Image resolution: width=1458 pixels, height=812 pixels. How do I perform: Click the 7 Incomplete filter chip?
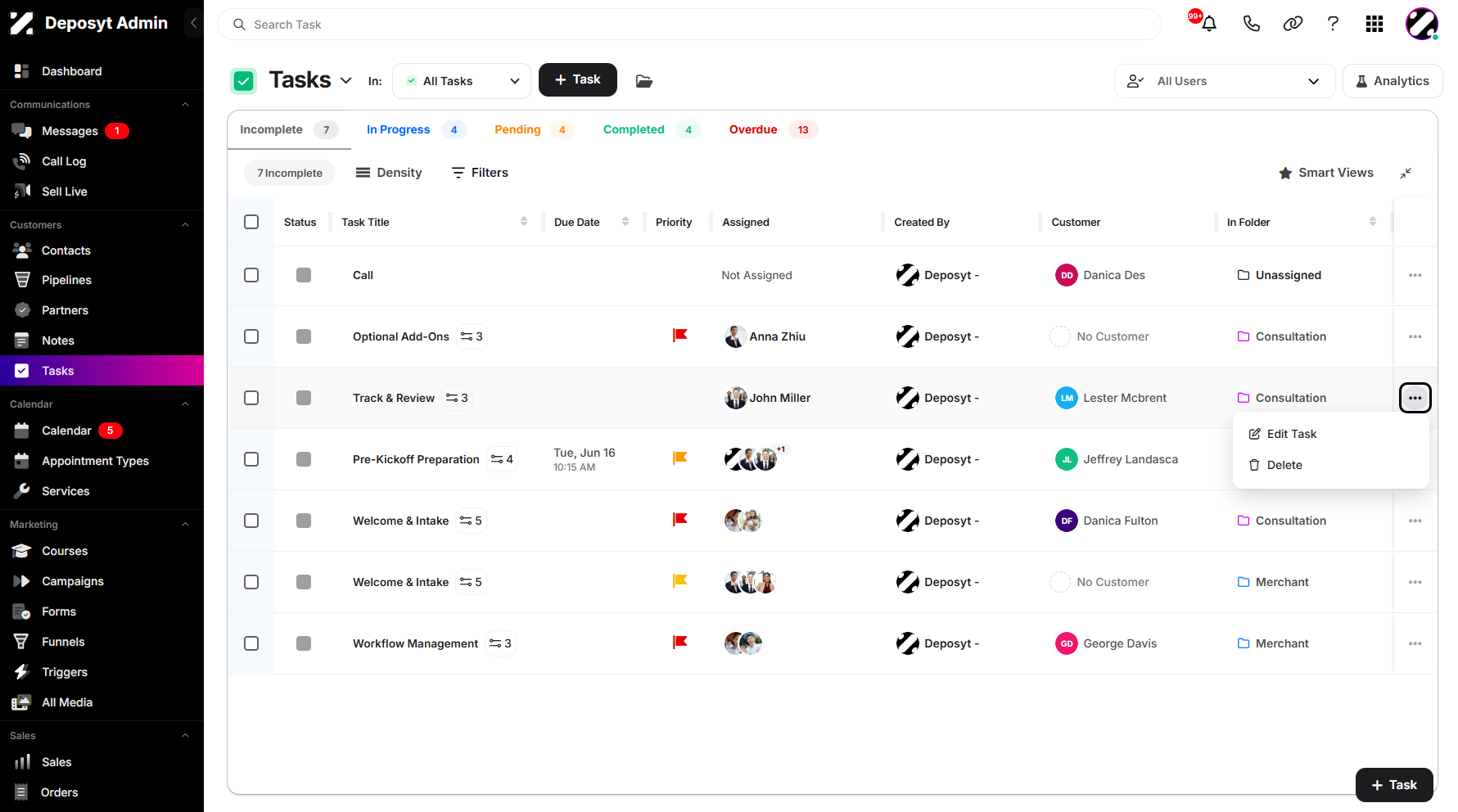[290, 173]
